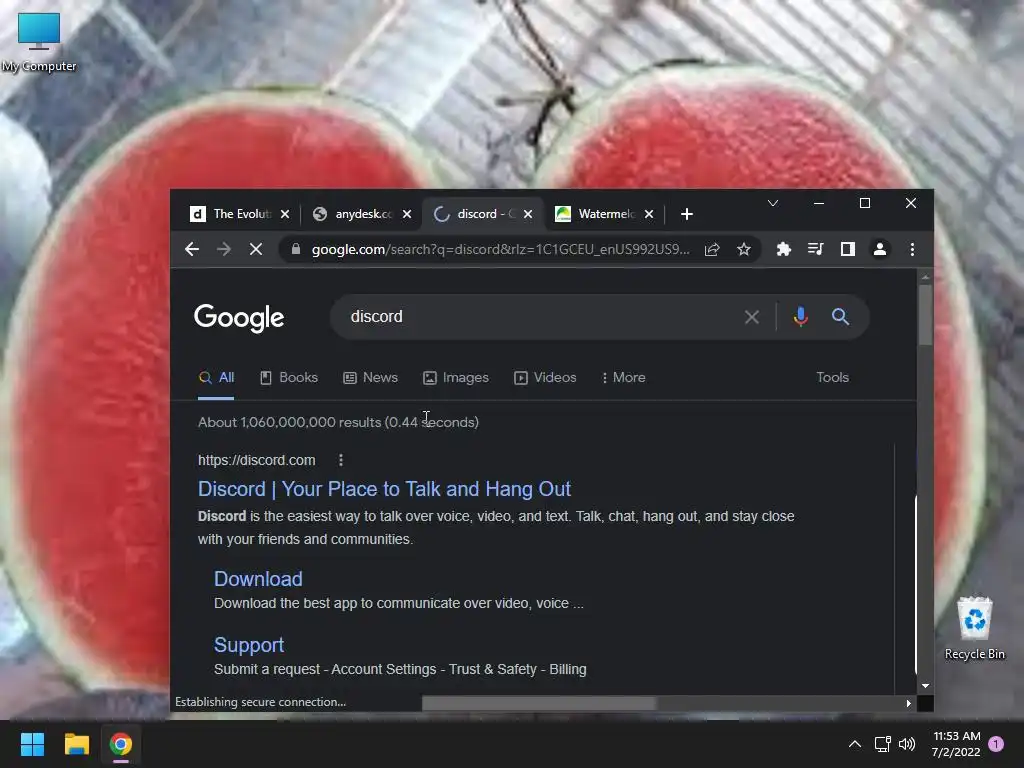This screenshot has width=1024, height=768.
Task: Close the anydesk tab
Action: pyautogui.click(x=407, y=214)
